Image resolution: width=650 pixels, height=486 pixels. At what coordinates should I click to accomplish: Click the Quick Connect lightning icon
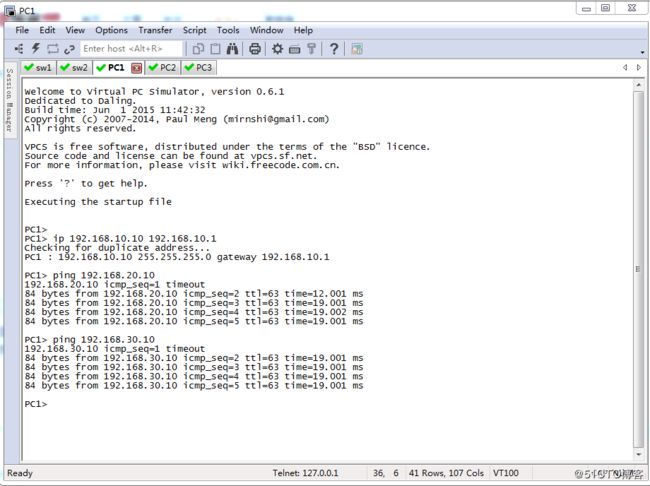tap(36, 49)
